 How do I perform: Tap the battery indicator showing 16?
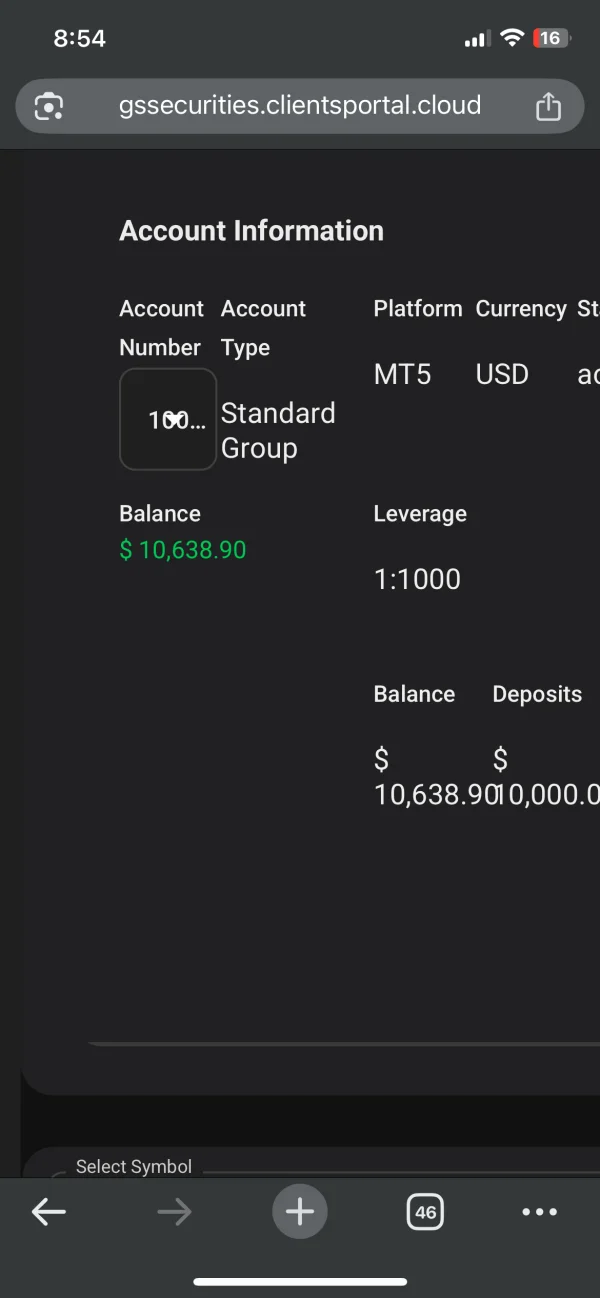pos(550,38)
